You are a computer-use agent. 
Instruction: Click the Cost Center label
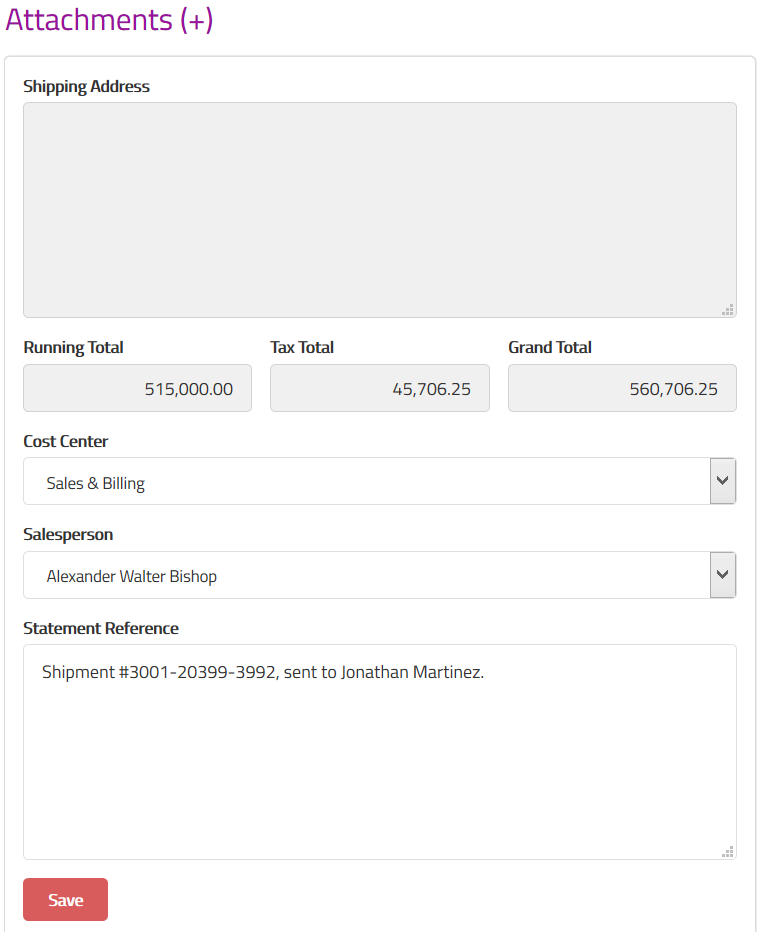(65, 441)
